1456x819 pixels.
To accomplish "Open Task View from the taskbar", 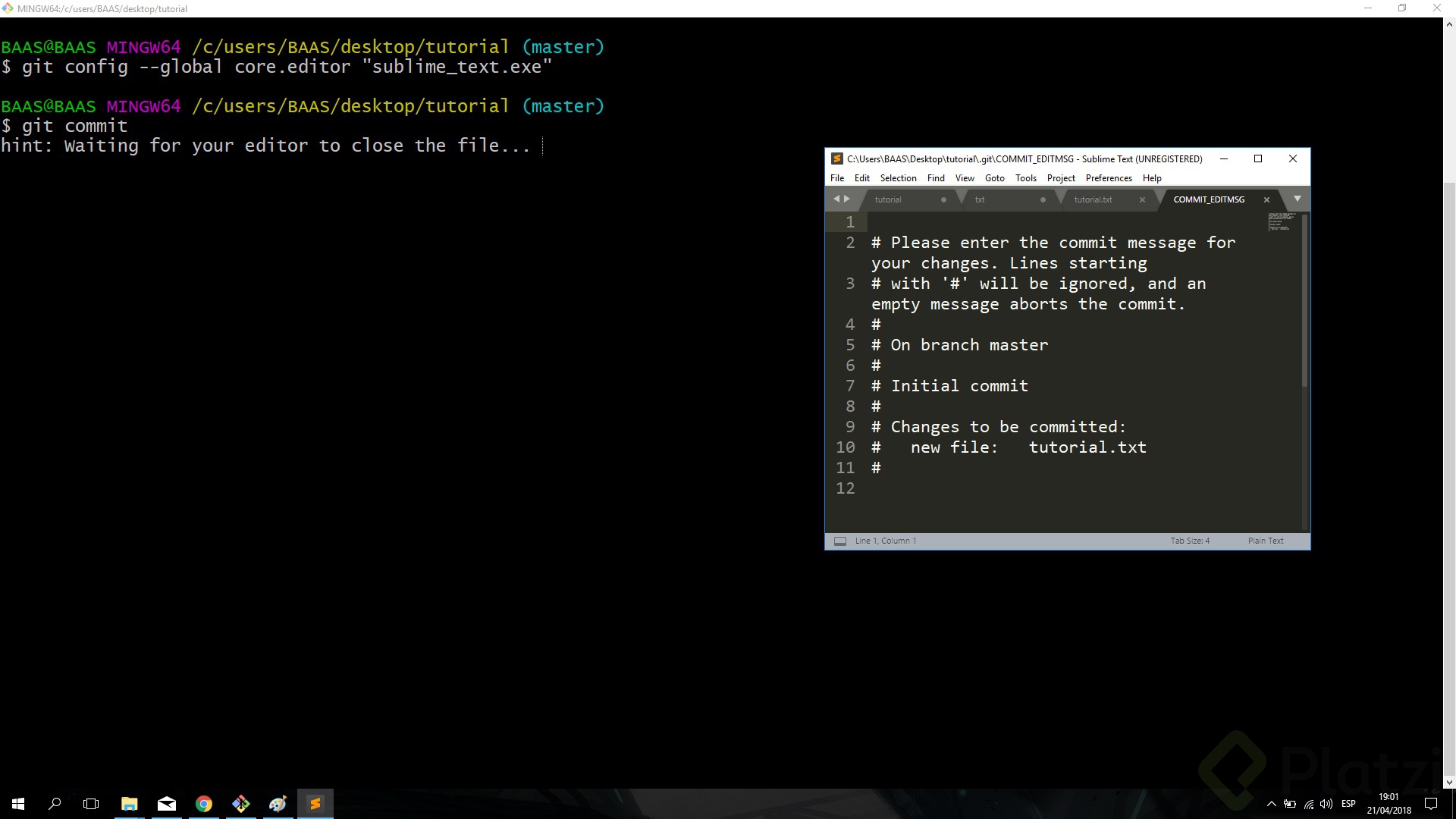I will click(x=91, y=804).
